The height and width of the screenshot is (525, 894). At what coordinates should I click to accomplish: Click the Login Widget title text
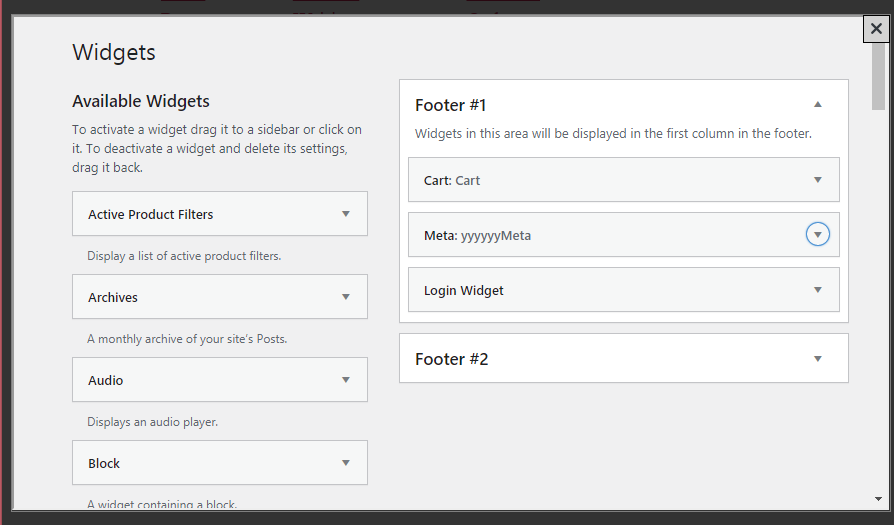(463, 290)
